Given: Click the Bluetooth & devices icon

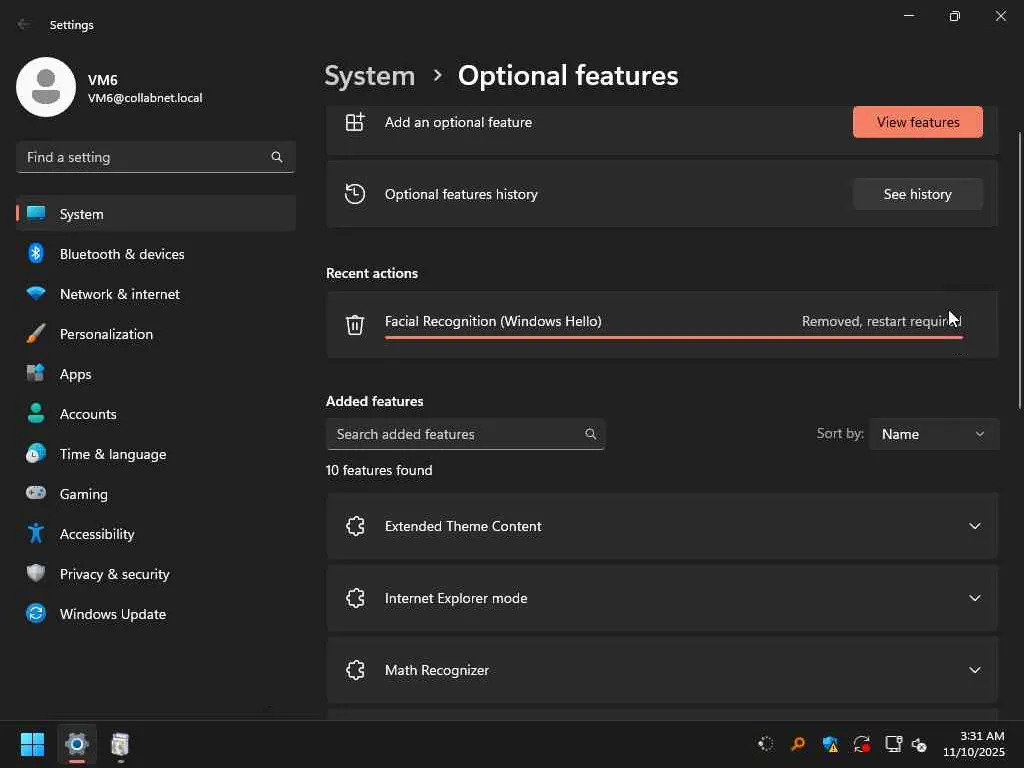Looking at the screenshot, I should point(36,254).
